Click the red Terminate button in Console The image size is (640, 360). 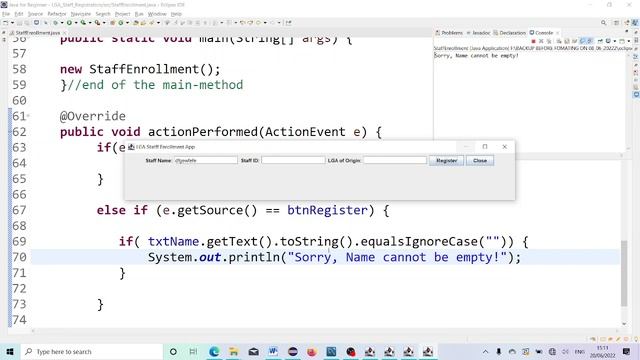(533, 41)
